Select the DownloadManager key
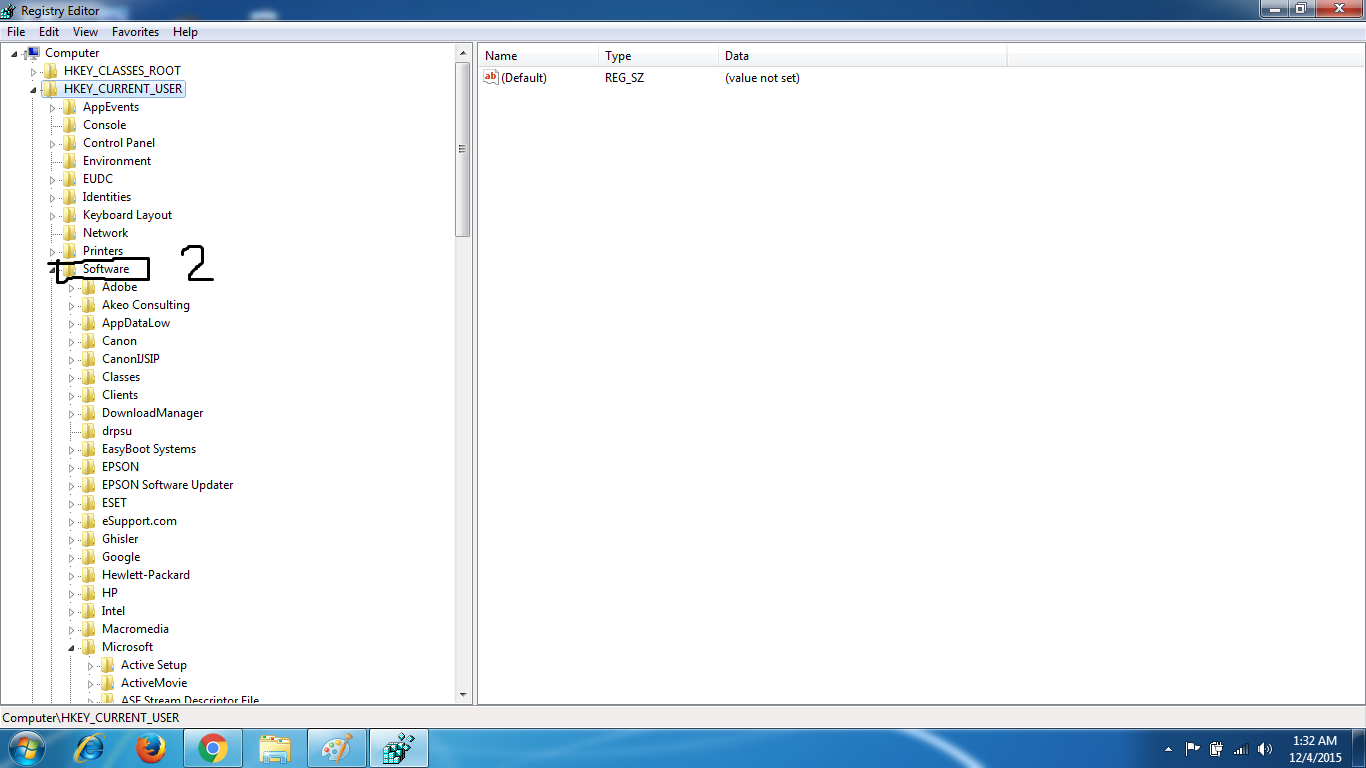The image size is (1366, 768). [x=152, y=413]
